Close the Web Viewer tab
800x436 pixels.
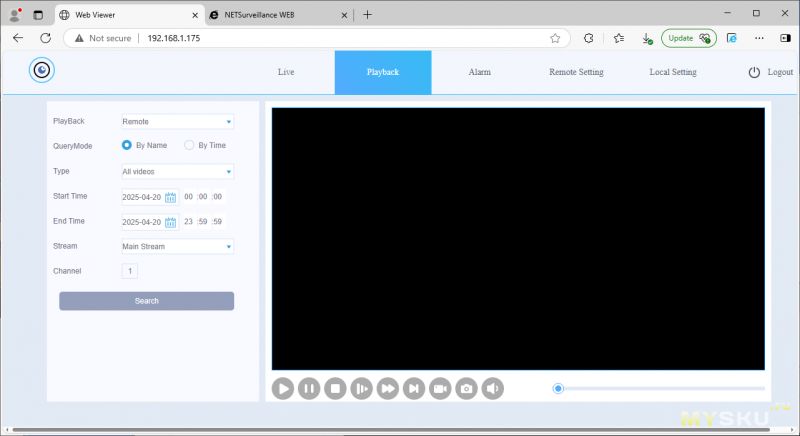tap(195, 15)
